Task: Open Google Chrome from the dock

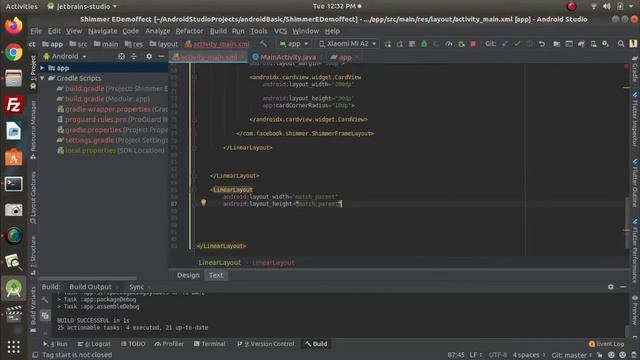Action: (13, 52)
